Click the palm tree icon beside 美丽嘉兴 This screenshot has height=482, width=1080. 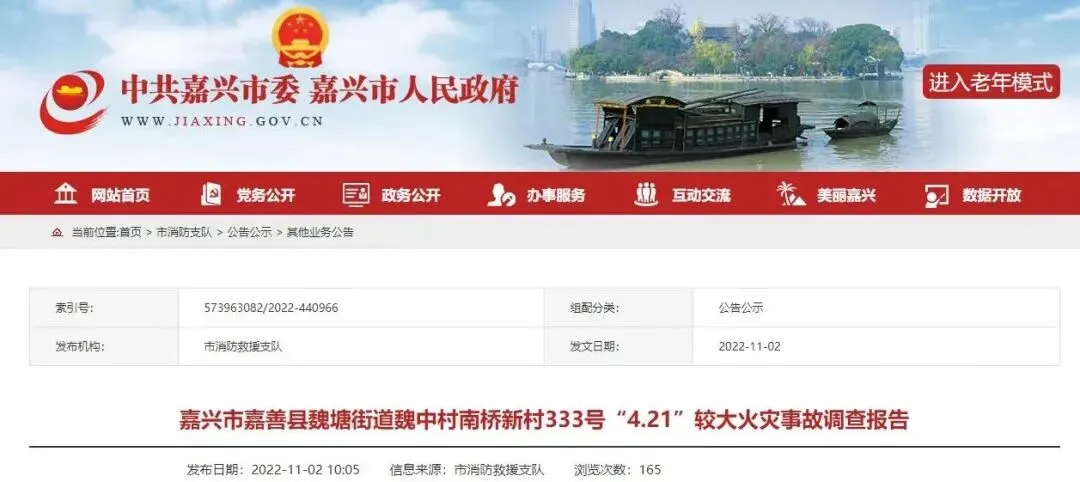(791, 194)
